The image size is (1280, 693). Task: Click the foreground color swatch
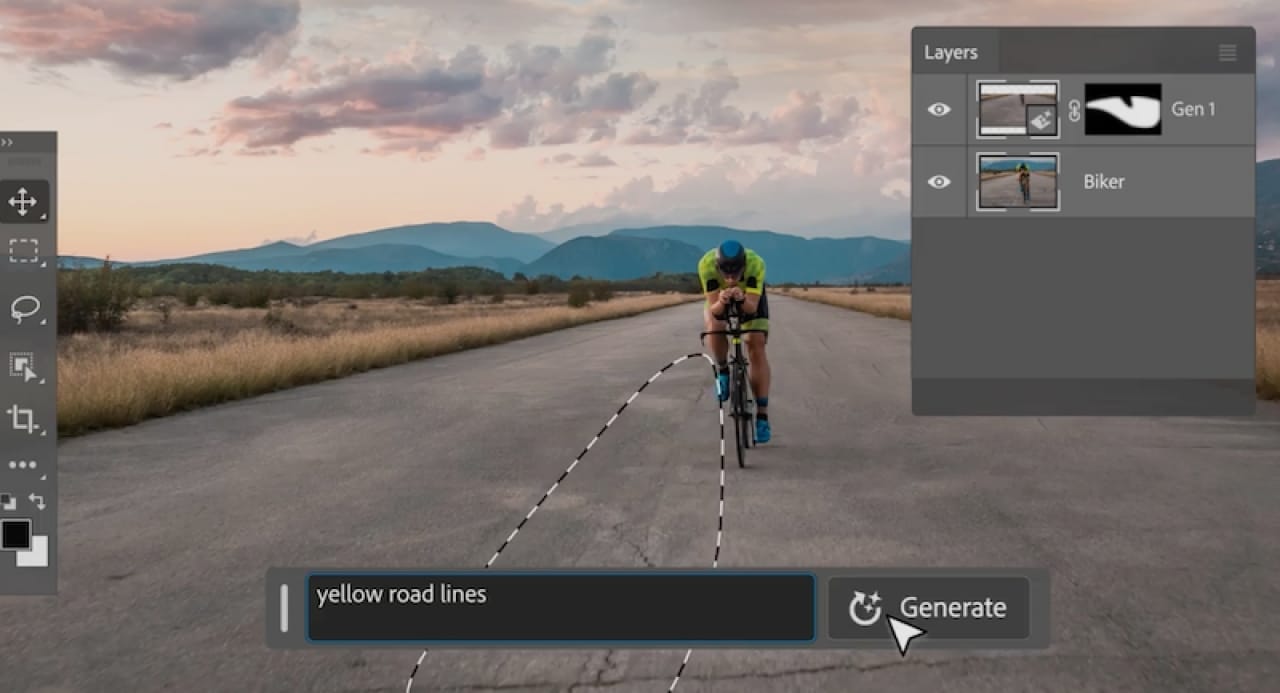[16, 534]
